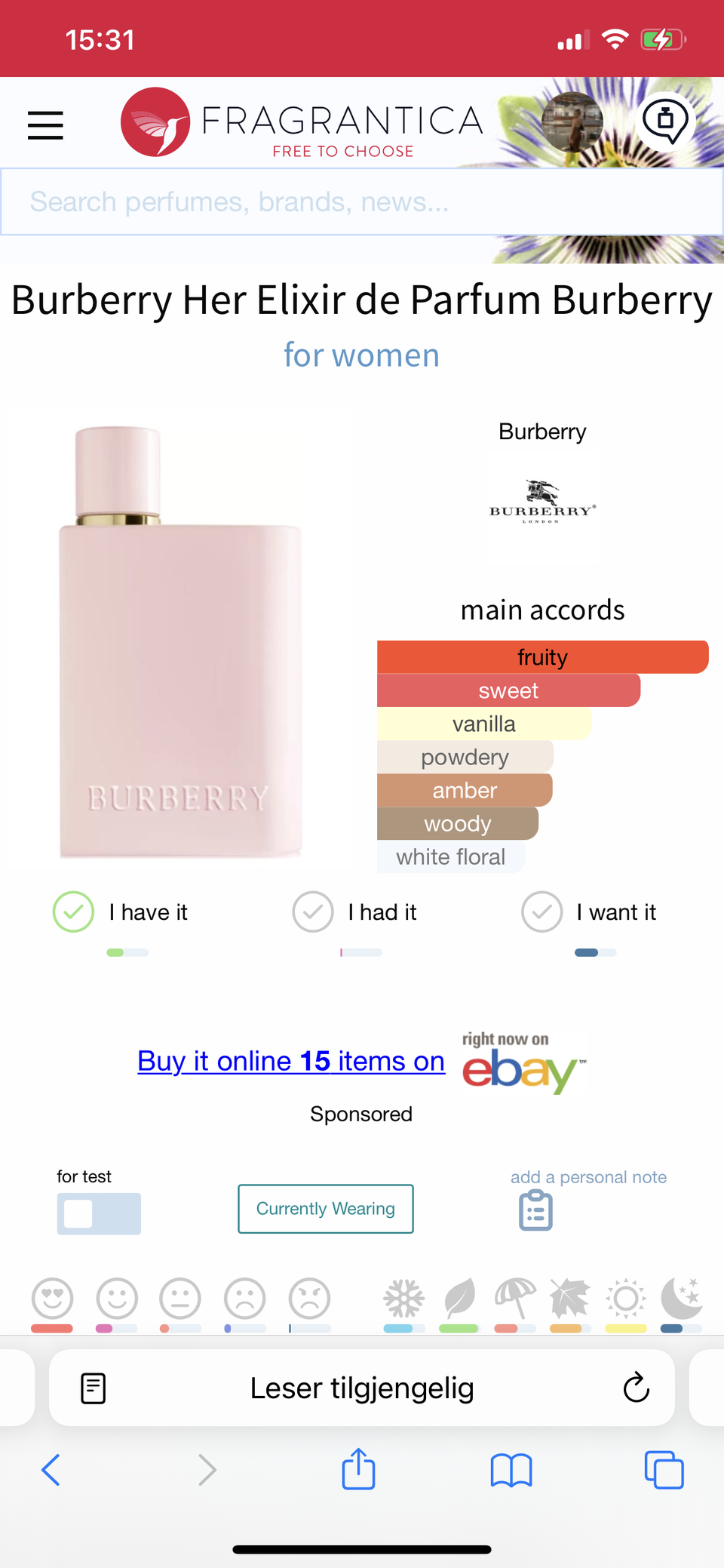Tap the Fragrantica hummingbird logo
Image resolution: width=724 pixels, height=1568 pixels.
coord(155,122)
